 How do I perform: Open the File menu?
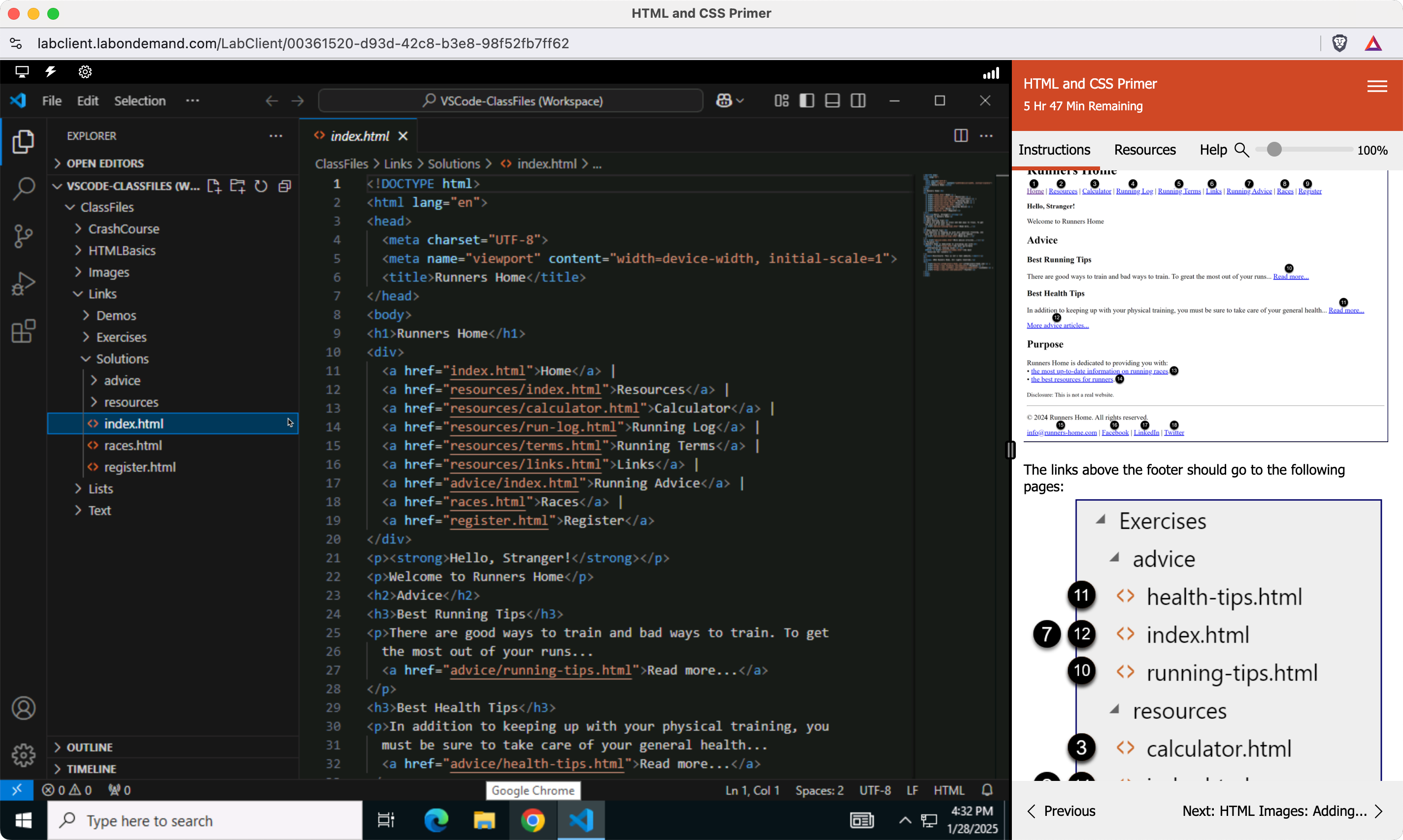pos(52,101)
